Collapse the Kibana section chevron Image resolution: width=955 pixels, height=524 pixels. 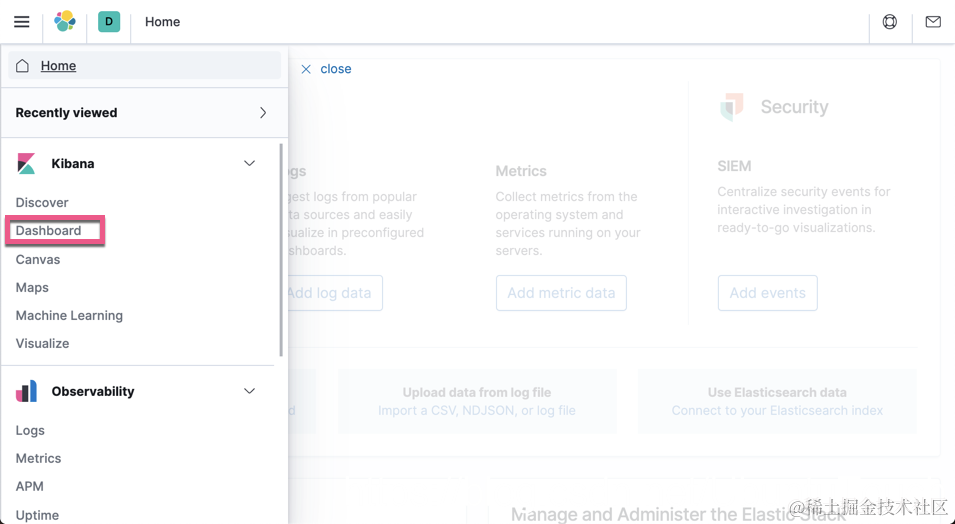249,163
